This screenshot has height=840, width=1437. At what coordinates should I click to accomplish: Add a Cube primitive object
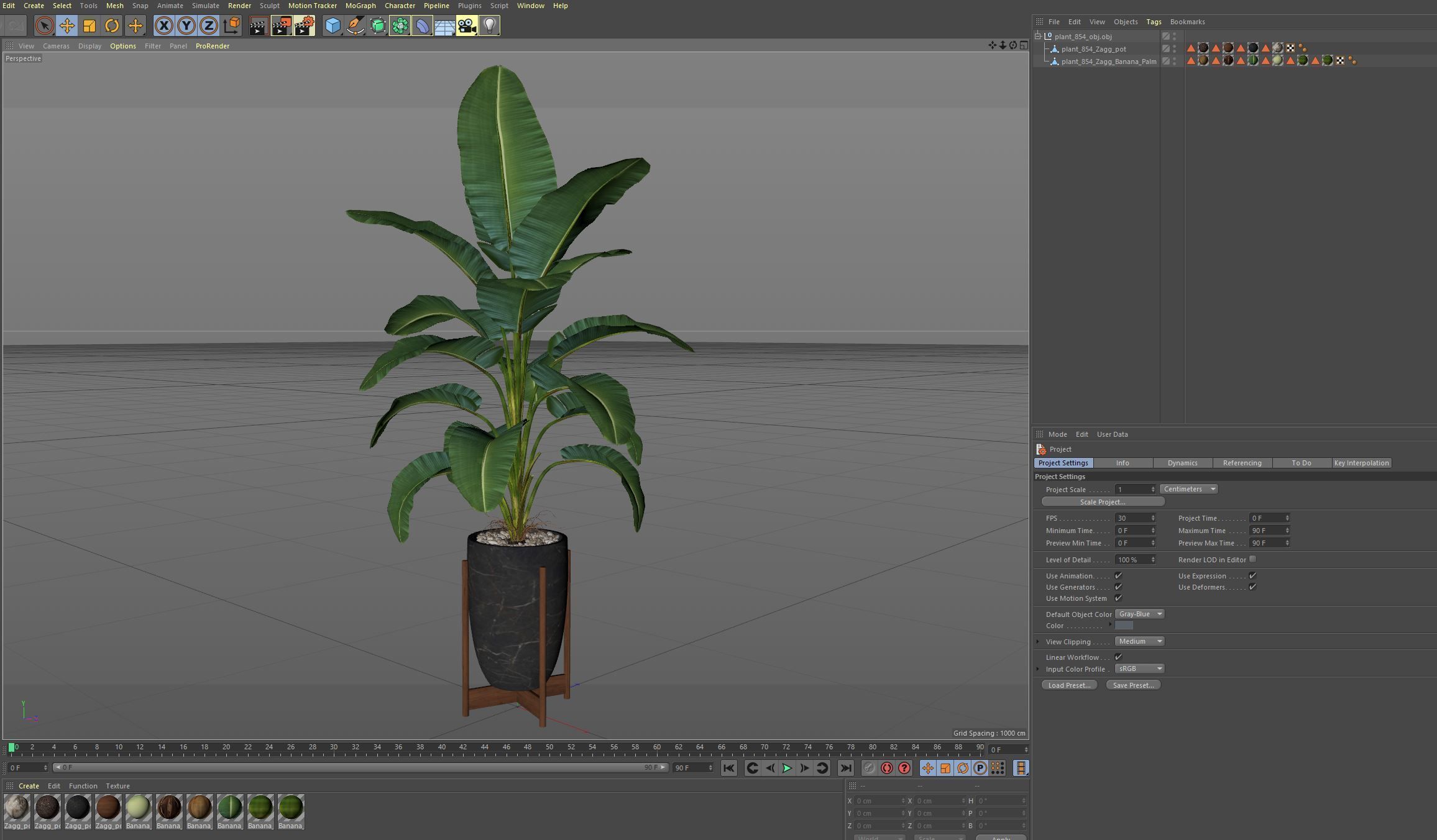click(x=333, y=25)
